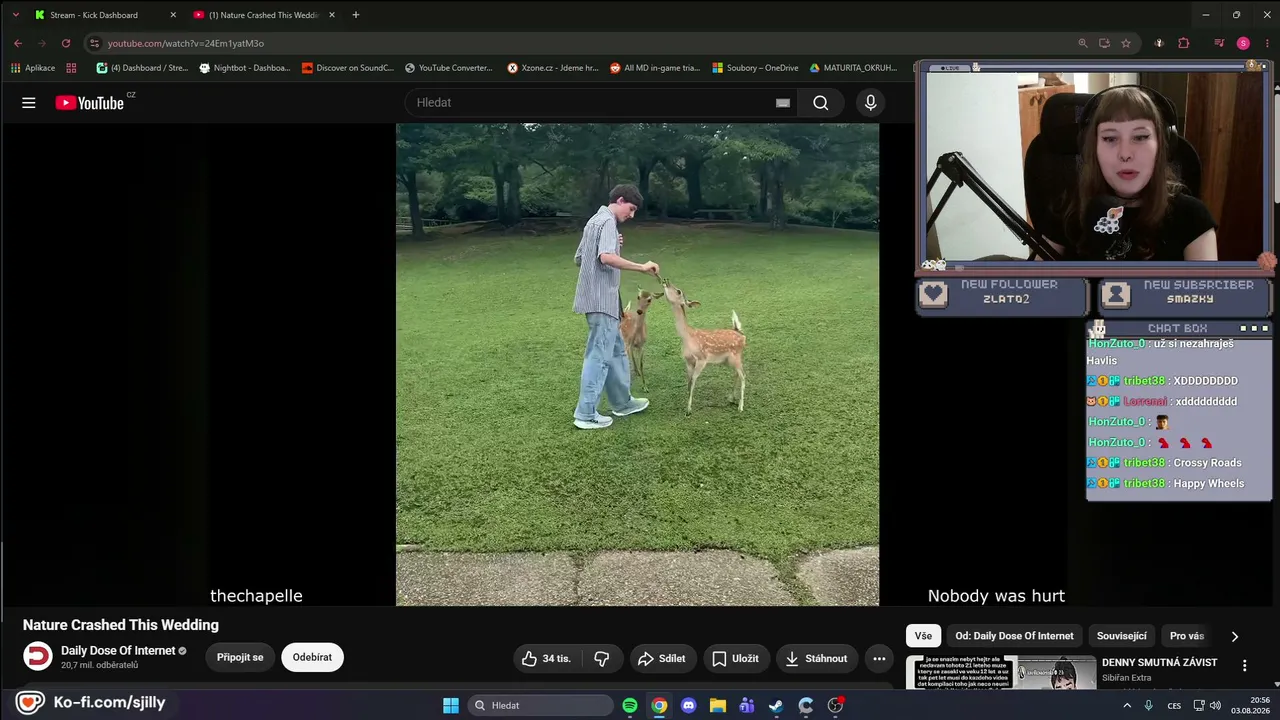Close the Stream - Kick Dashboard tab

pyautogui.click(x=173, y=15)
